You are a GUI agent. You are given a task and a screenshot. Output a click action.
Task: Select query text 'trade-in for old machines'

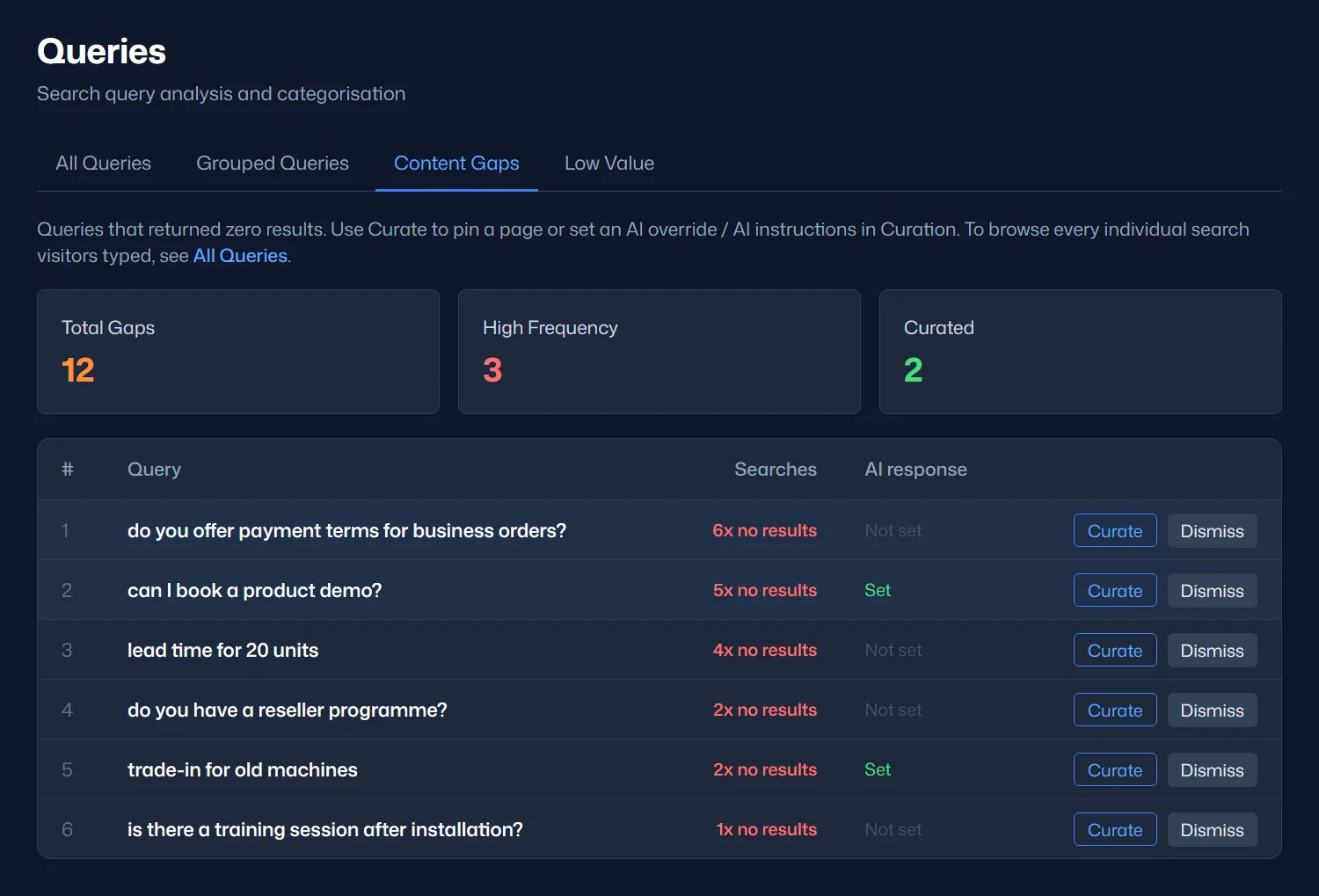click(x=242, y=769)
